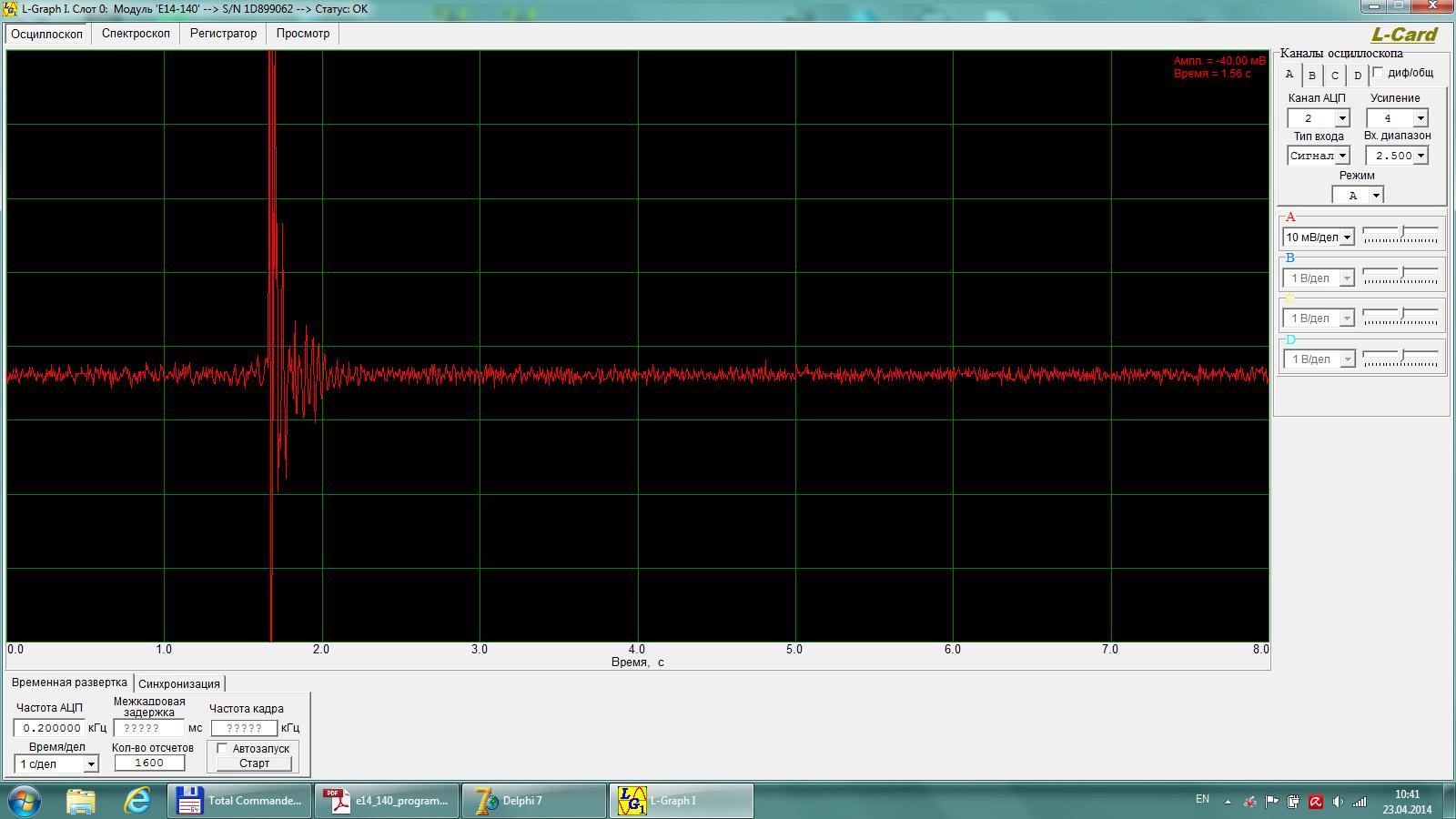
Task: Click the volume tray icon
Action: coord(1338,802)
